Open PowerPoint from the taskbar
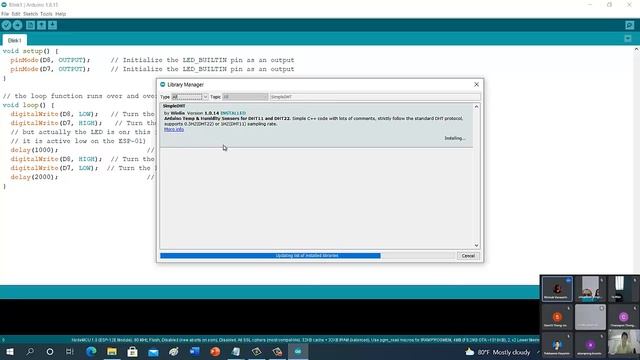The width and height of the screenshot is (640, 360). pos(216,351)
